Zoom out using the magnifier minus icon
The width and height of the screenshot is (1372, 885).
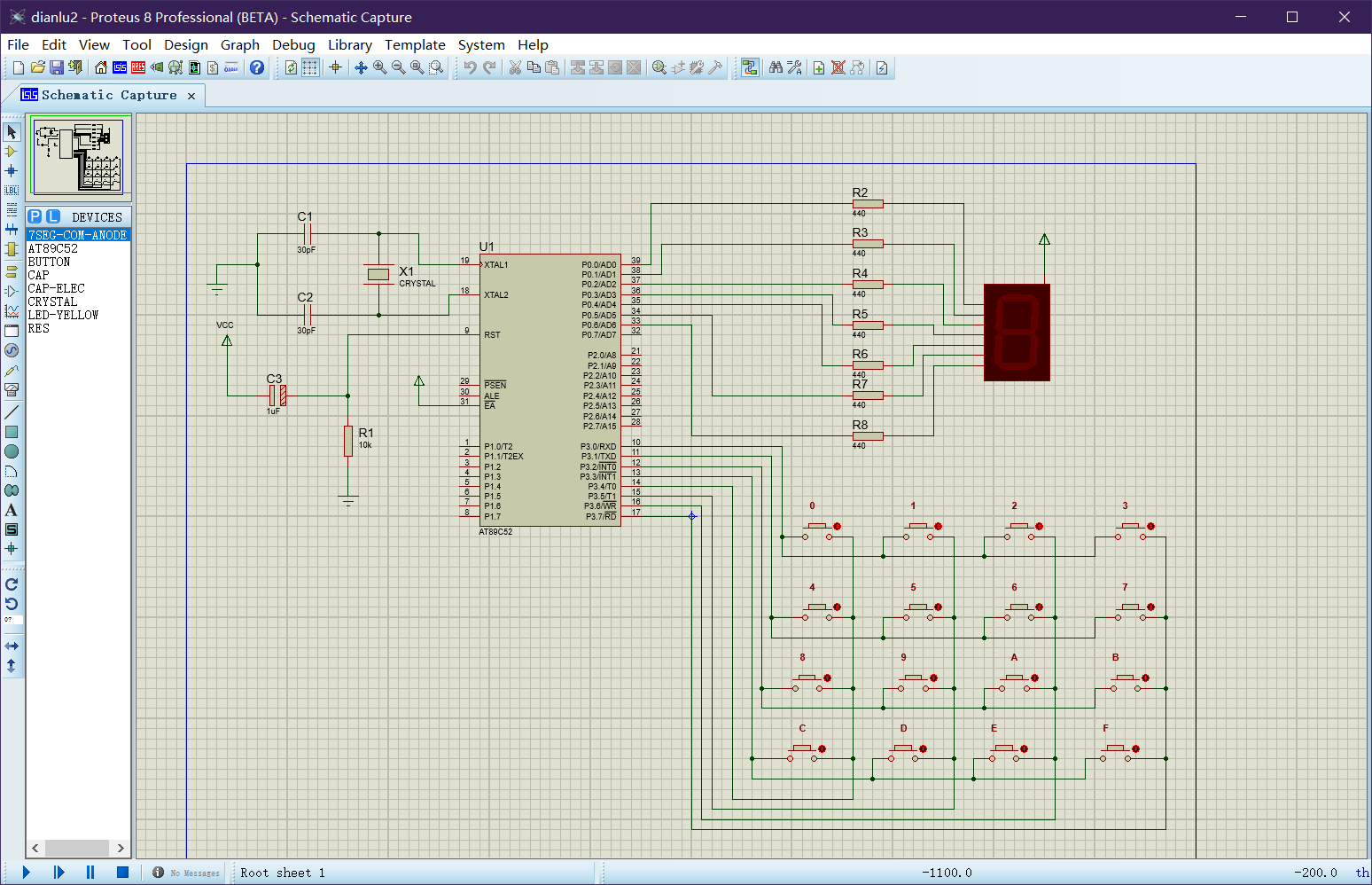click(398, 67)
